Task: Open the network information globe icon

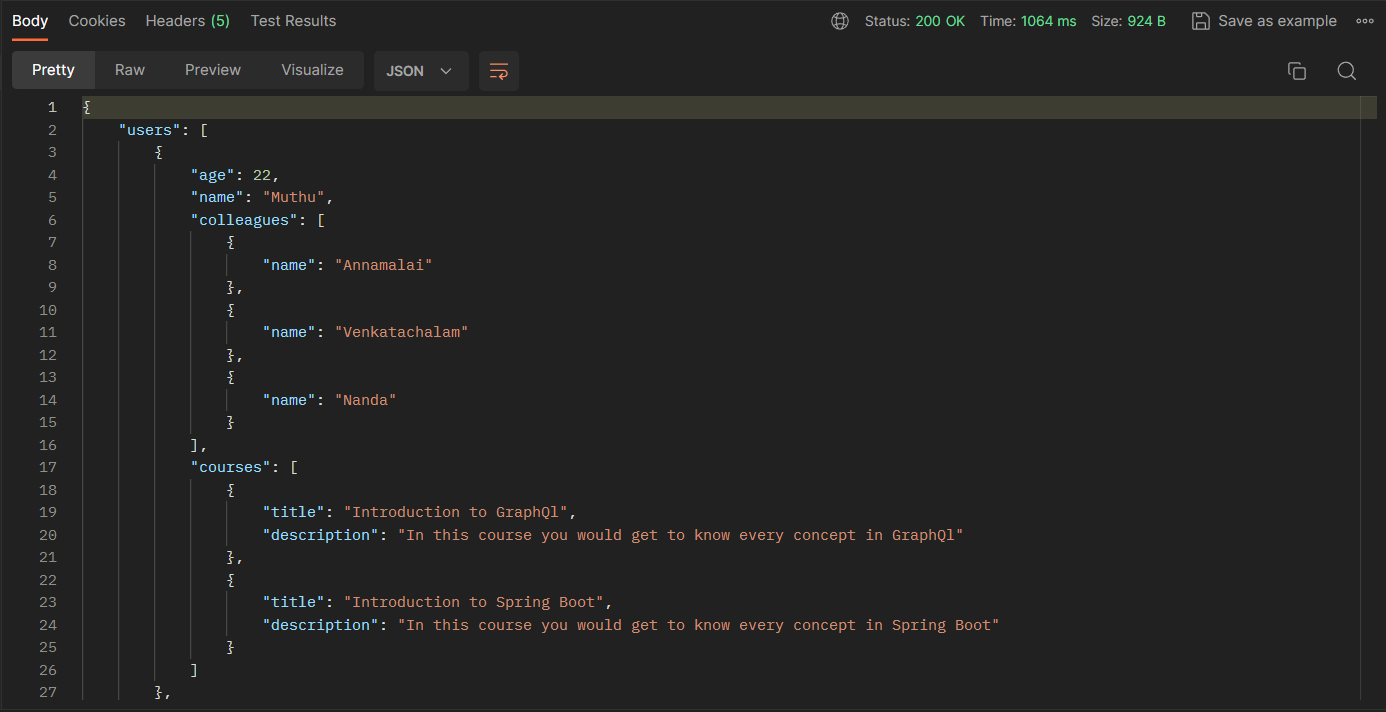Action: tap(839, 20)
